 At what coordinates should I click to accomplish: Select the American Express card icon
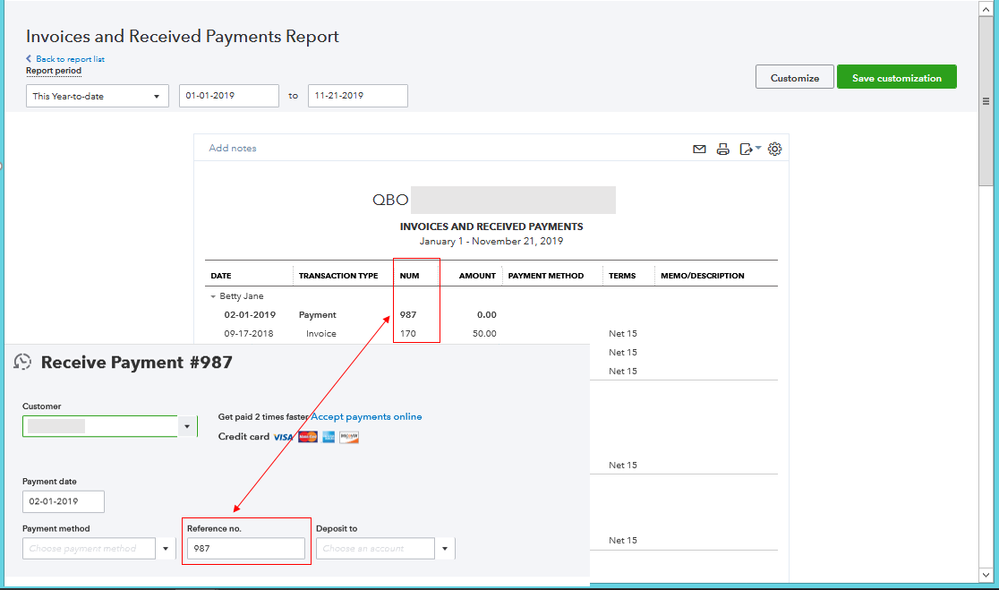(x=327, y=437)
